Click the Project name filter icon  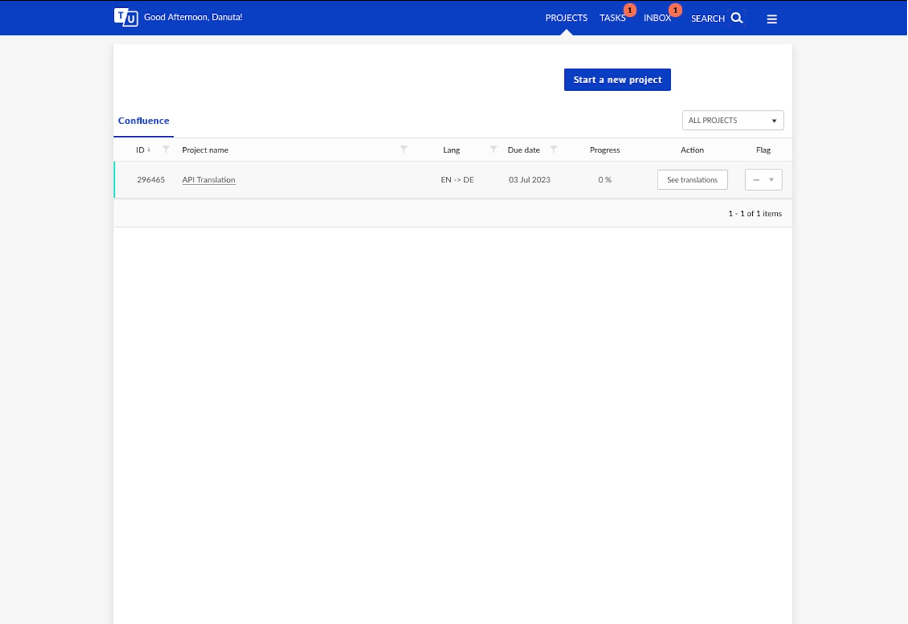pyautogui.click(x=404, y=149)
